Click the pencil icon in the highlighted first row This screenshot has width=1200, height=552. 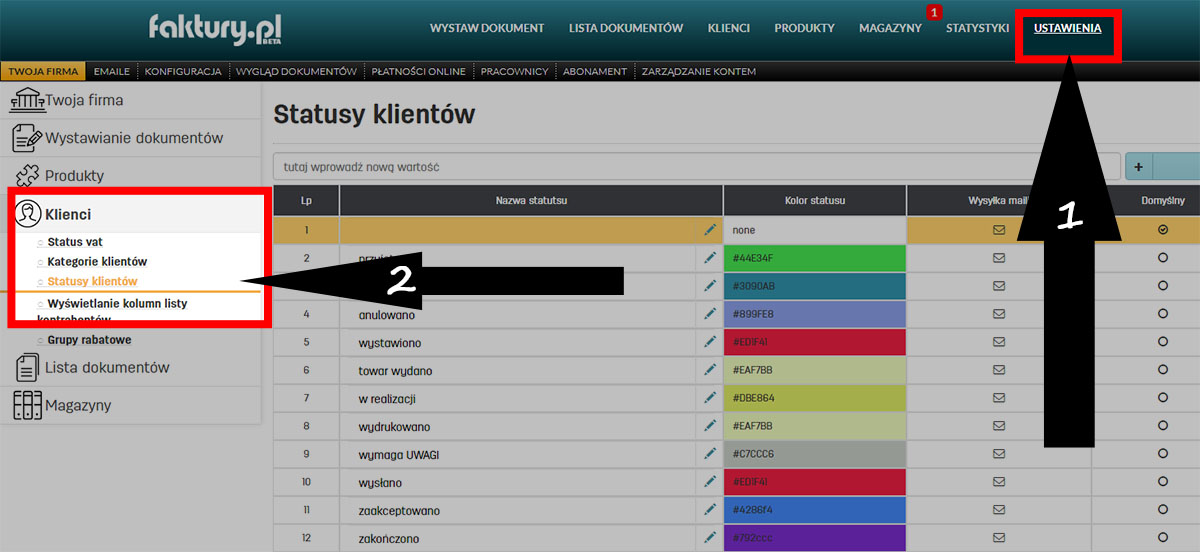click(710, 230)
